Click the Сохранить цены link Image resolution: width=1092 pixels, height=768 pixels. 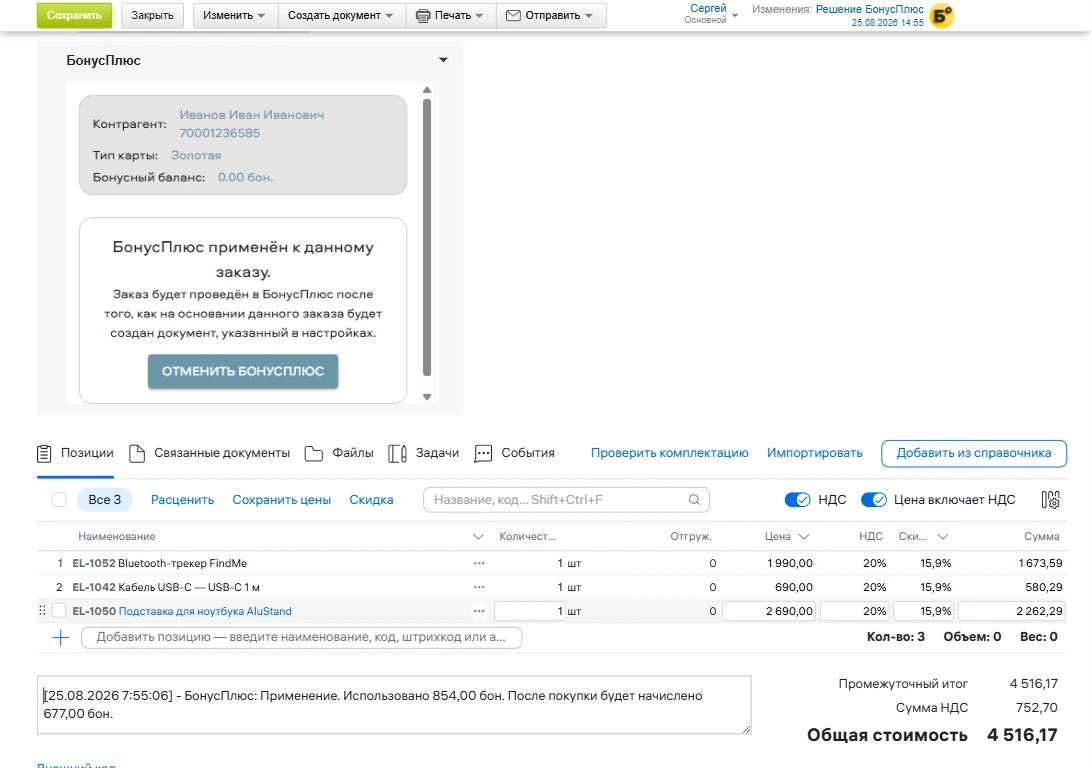coord(281,500)
